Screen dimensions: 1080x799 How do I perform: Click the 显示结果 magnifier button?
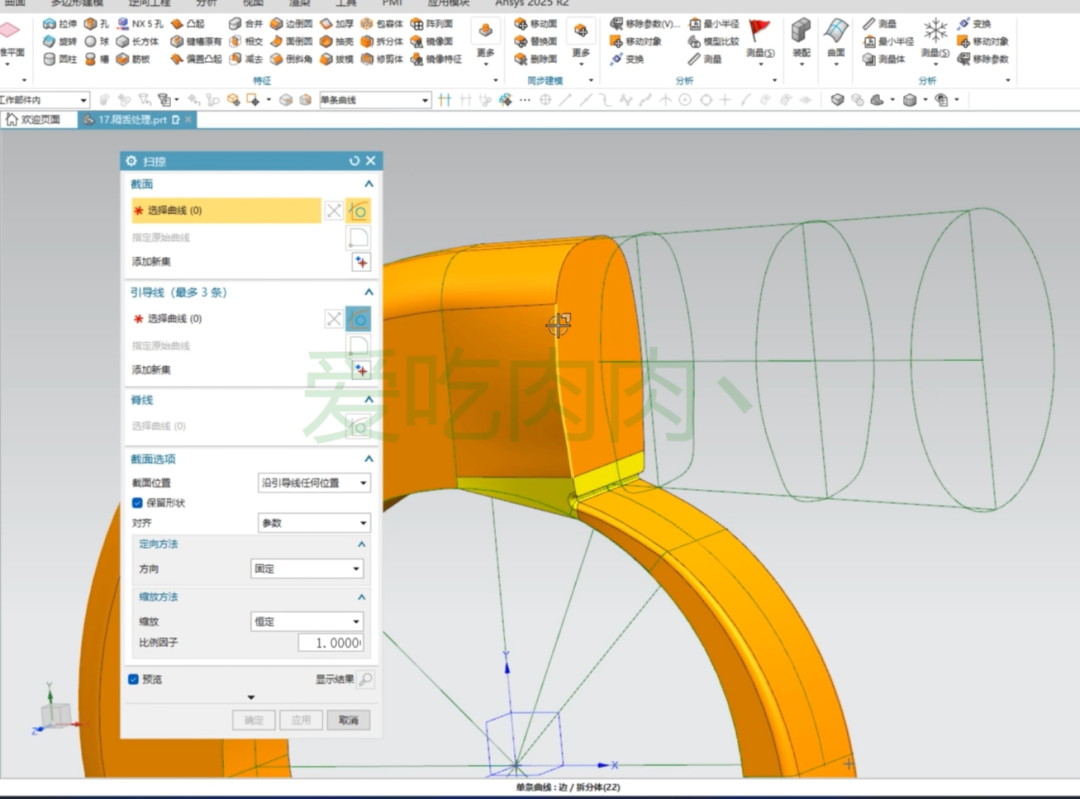point(366,680)
